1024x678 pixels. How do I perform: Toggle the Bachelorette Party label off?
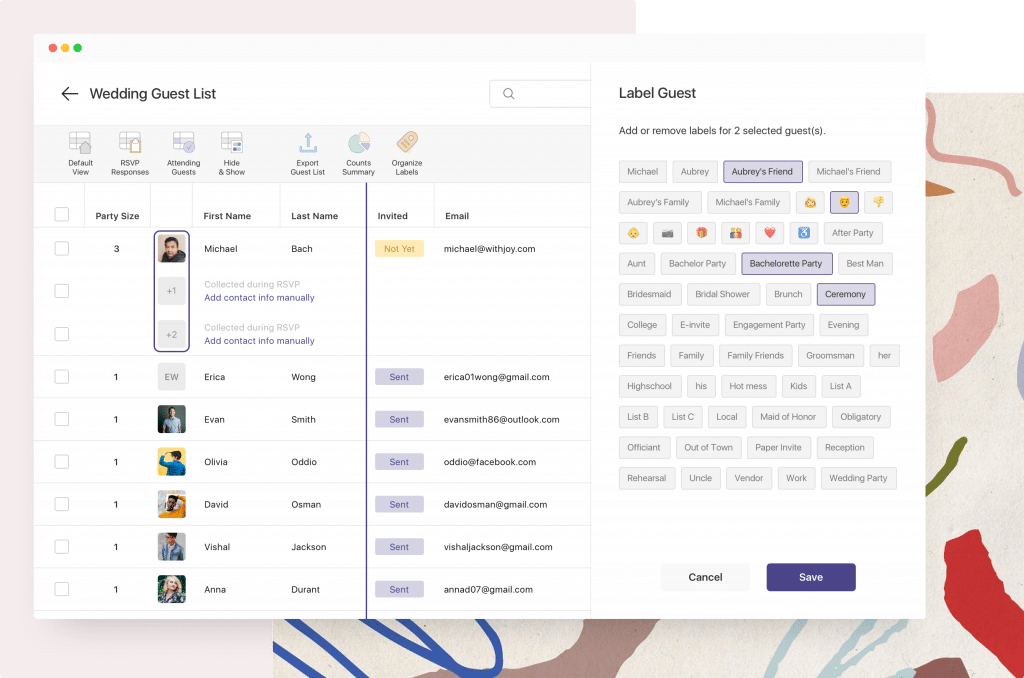(x=785, y=264)
